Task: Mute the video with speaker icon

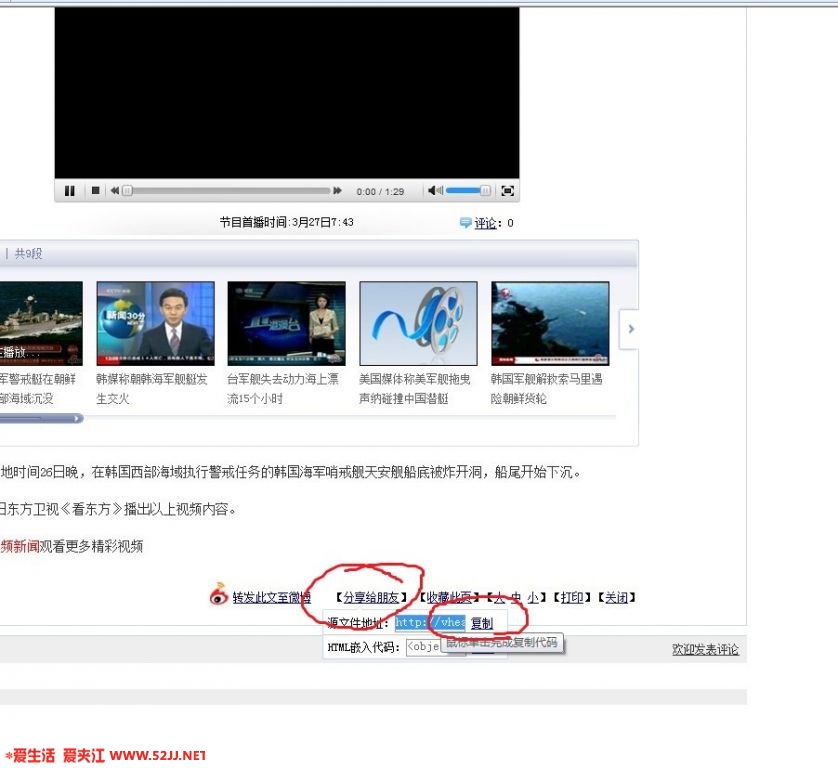Action: click(435, 191)
